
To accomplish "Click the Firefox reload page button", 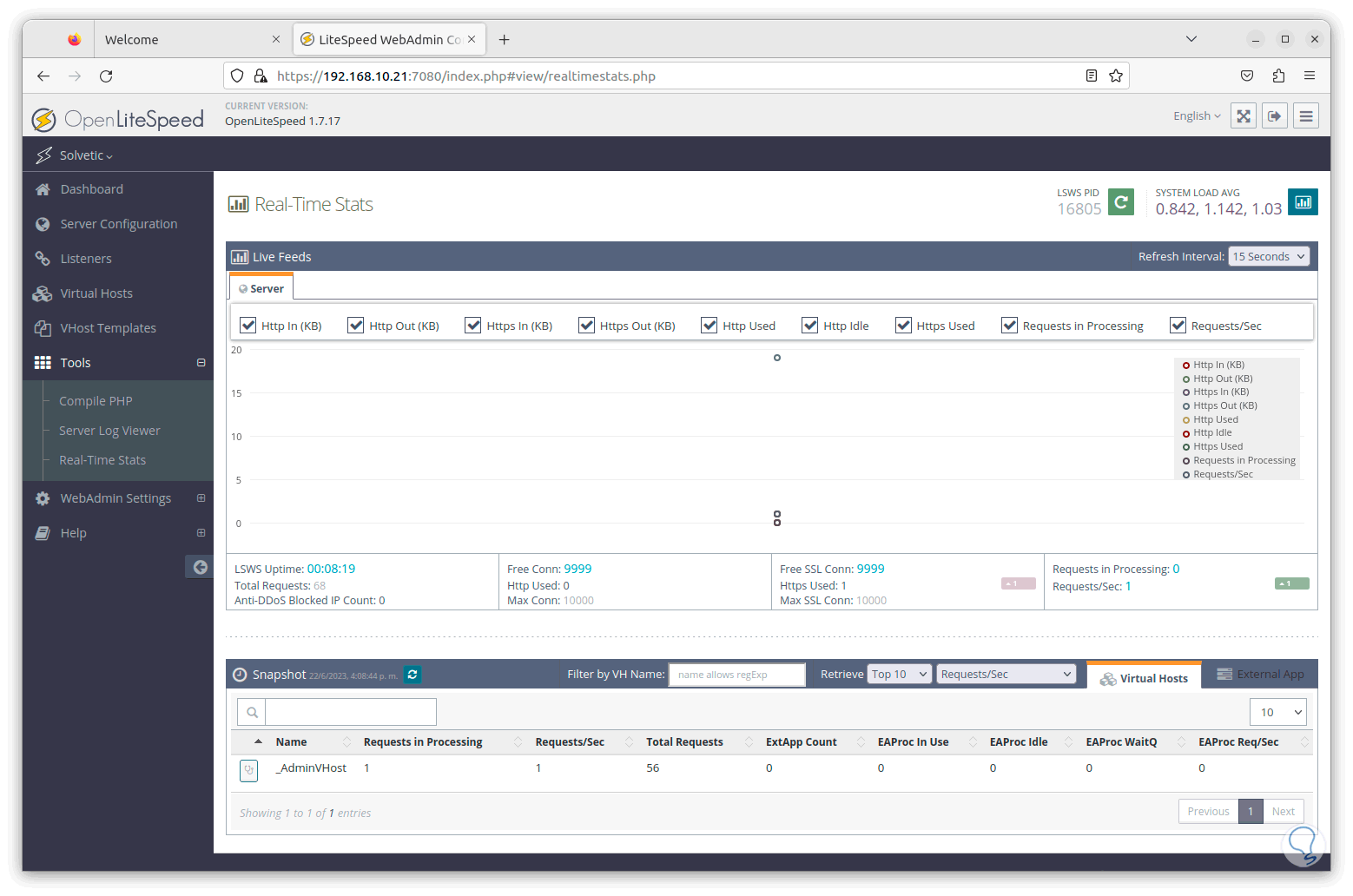I will (106, 76).
